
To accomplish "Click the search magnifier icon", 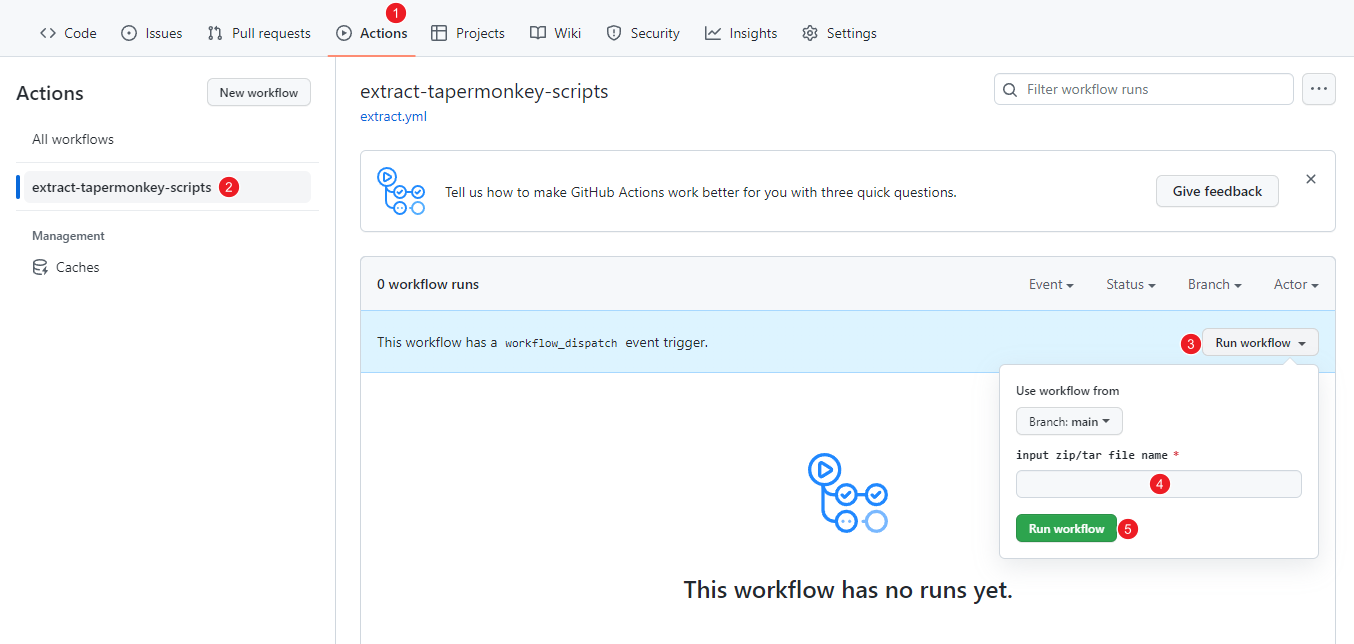I will click(x=1011, y=89).
